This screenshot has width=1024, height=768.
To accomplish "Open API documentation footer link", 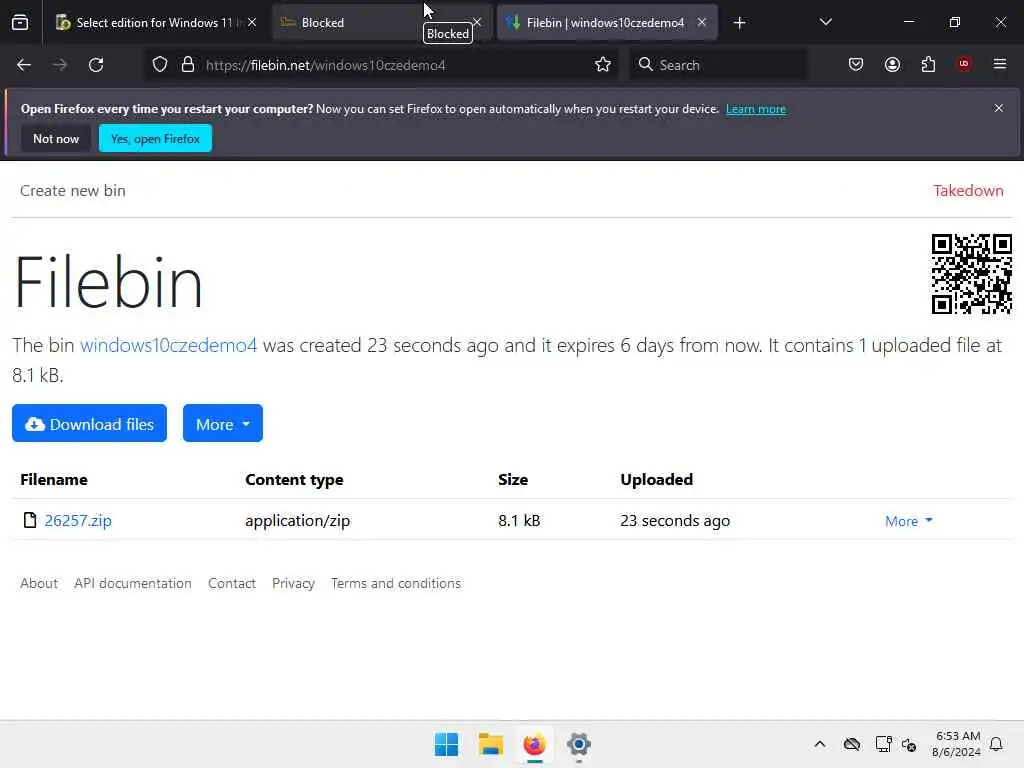I will [133, 583].
